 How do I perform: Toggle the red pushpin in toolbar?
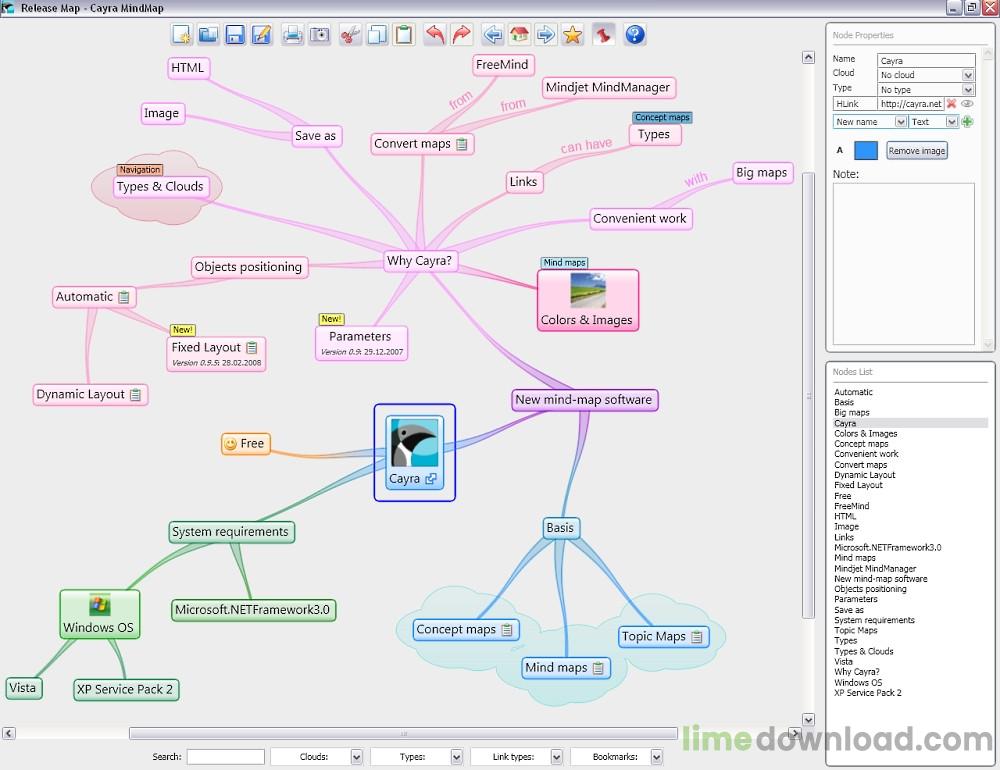pyautogui.click(x=603, y=35)
